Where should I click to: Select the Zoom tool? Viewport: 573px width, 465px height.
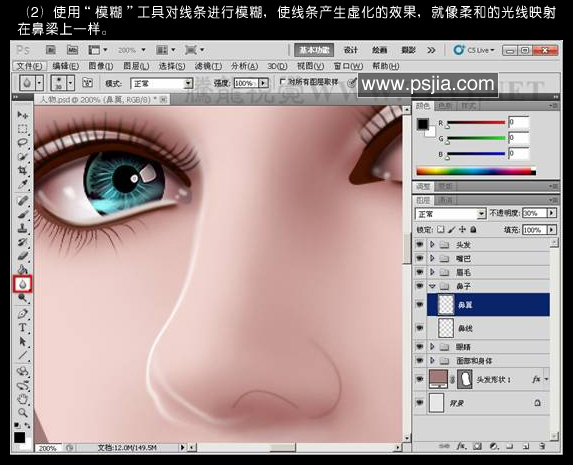pos(23,413)
